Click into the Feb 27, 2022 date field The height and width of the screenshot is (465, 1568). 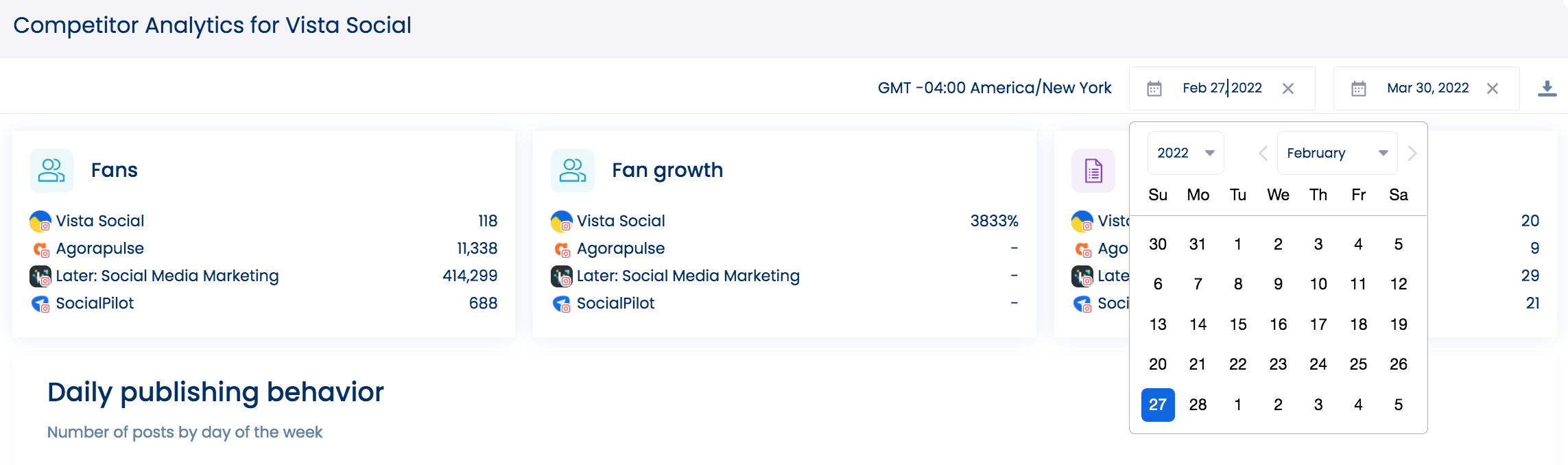tap(1222, 88)
